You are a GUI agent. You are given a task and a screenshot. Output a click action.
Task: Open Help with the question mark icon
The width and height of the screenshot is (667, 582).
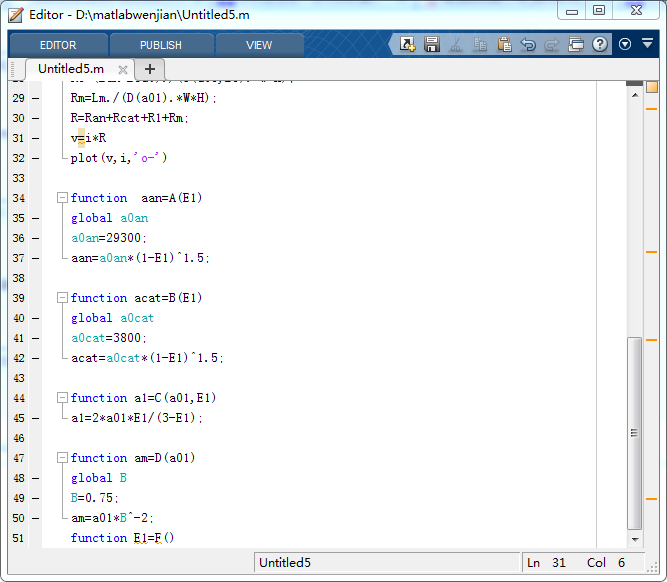click(x=600, y=44)
